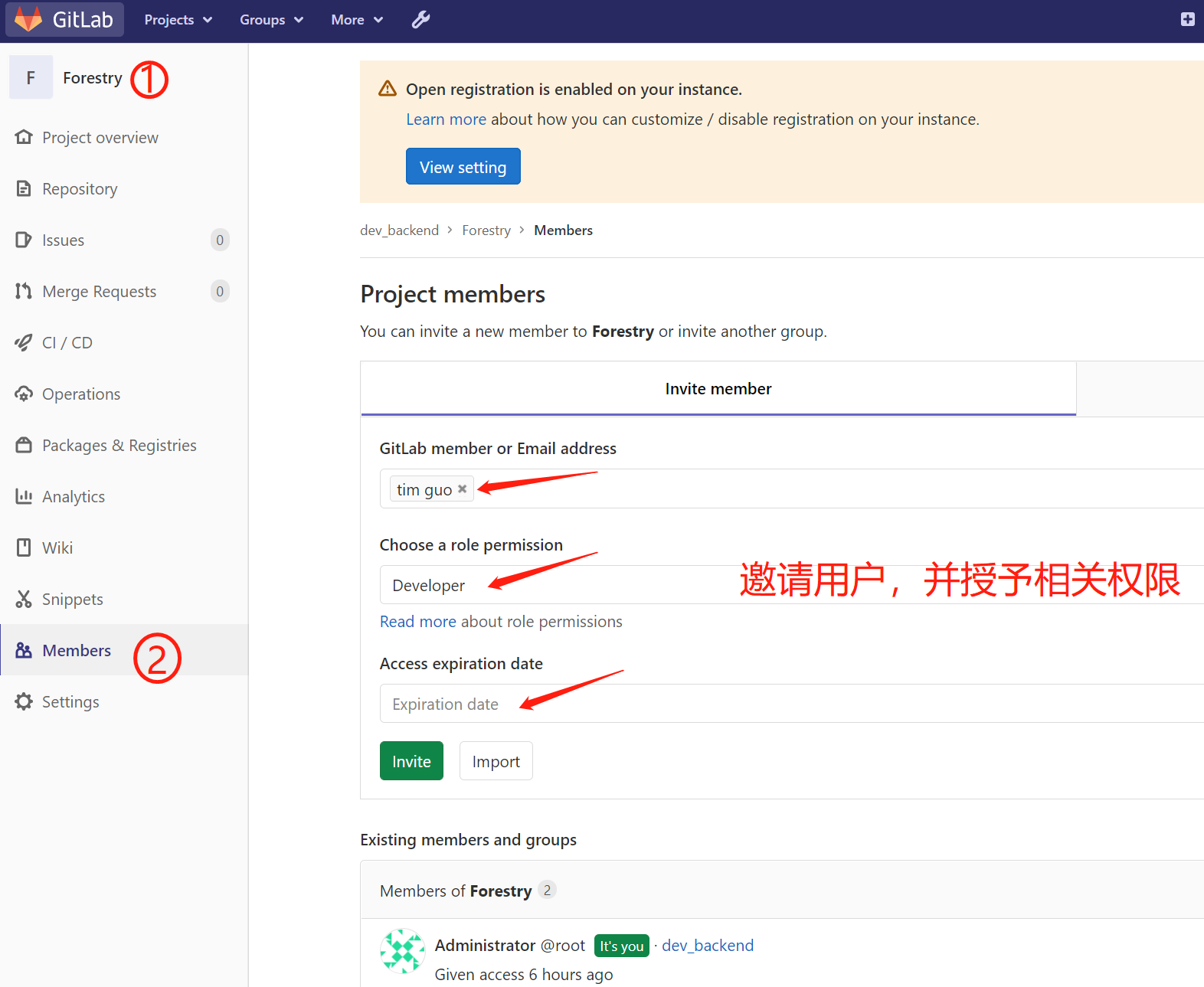The height and width of the screenshot is (987, 1204).
Task: Click the Expiration date field
Action: (x=792, y=704)
